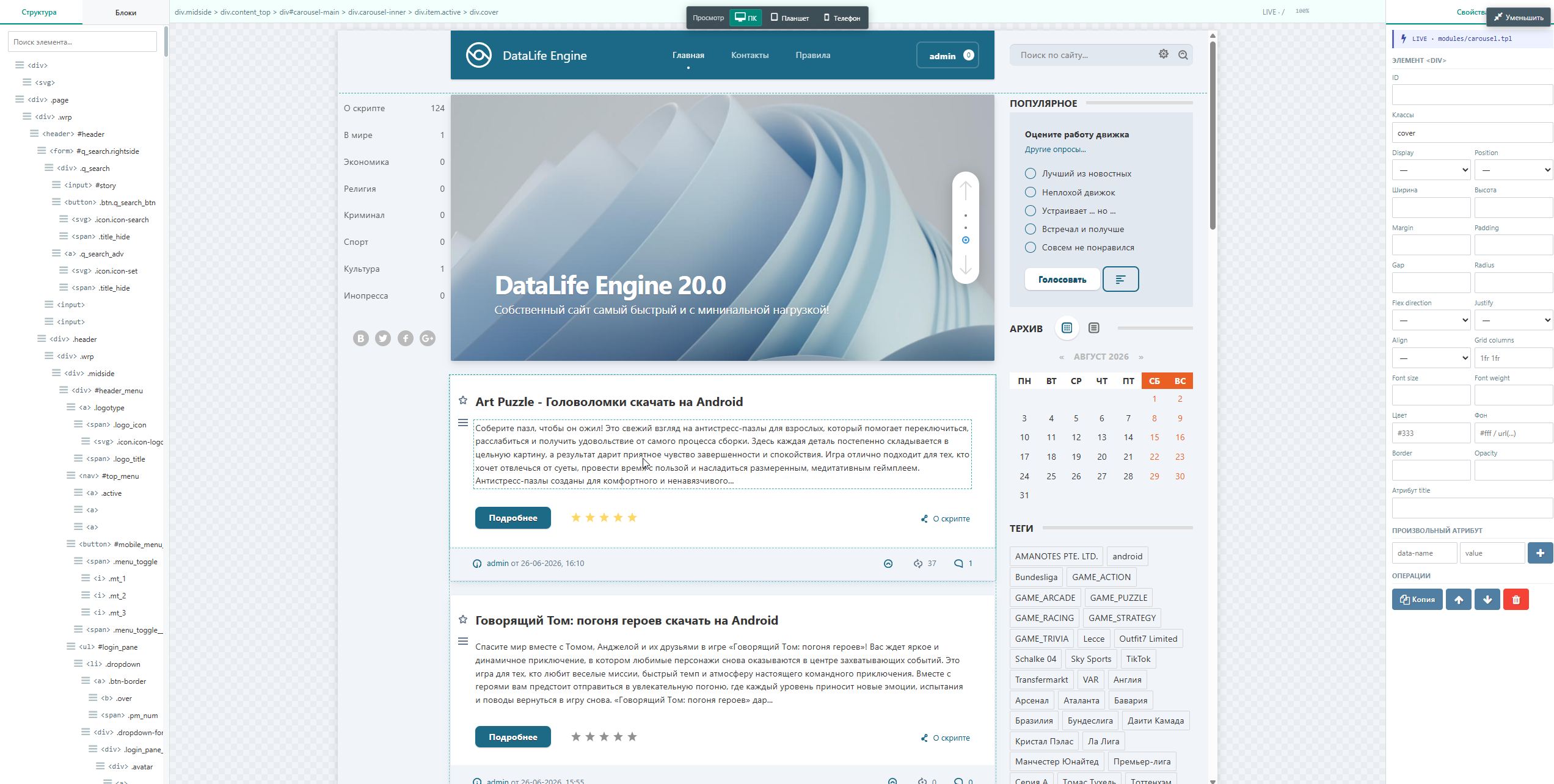Open advanced search gear icon
This screenshot has width=1554, height=784.
click(1164, 54)
